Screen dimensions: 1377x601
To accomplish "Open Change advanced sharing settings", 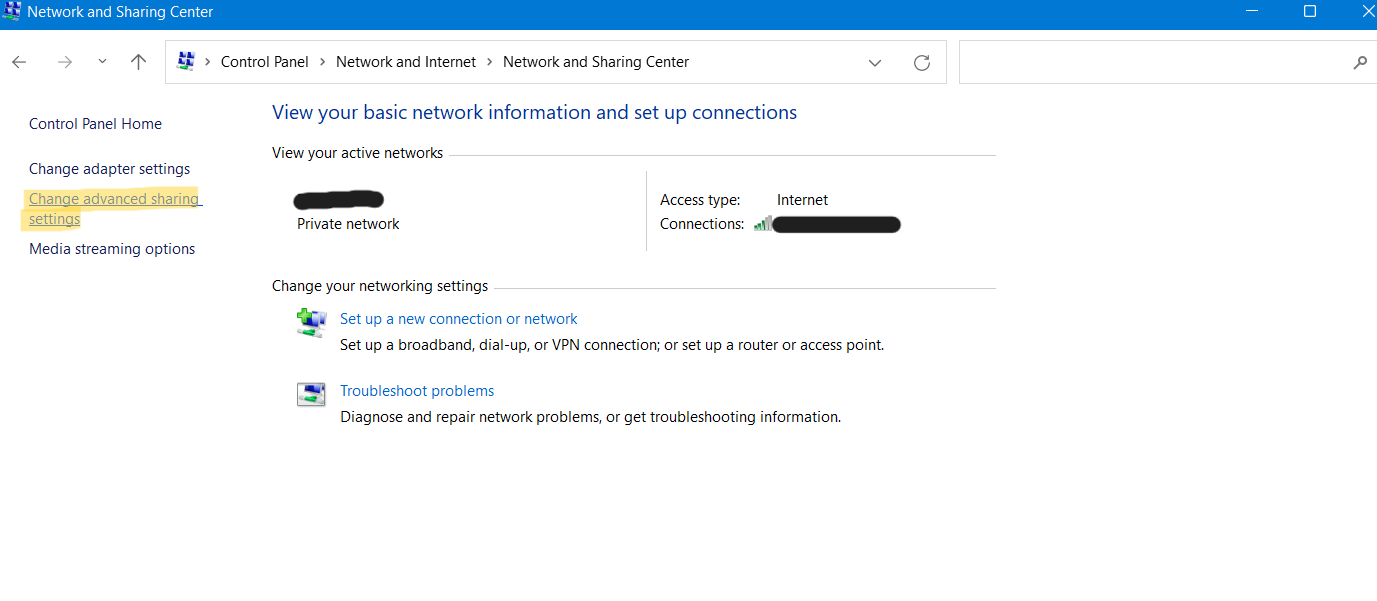I will coord(113,199).
